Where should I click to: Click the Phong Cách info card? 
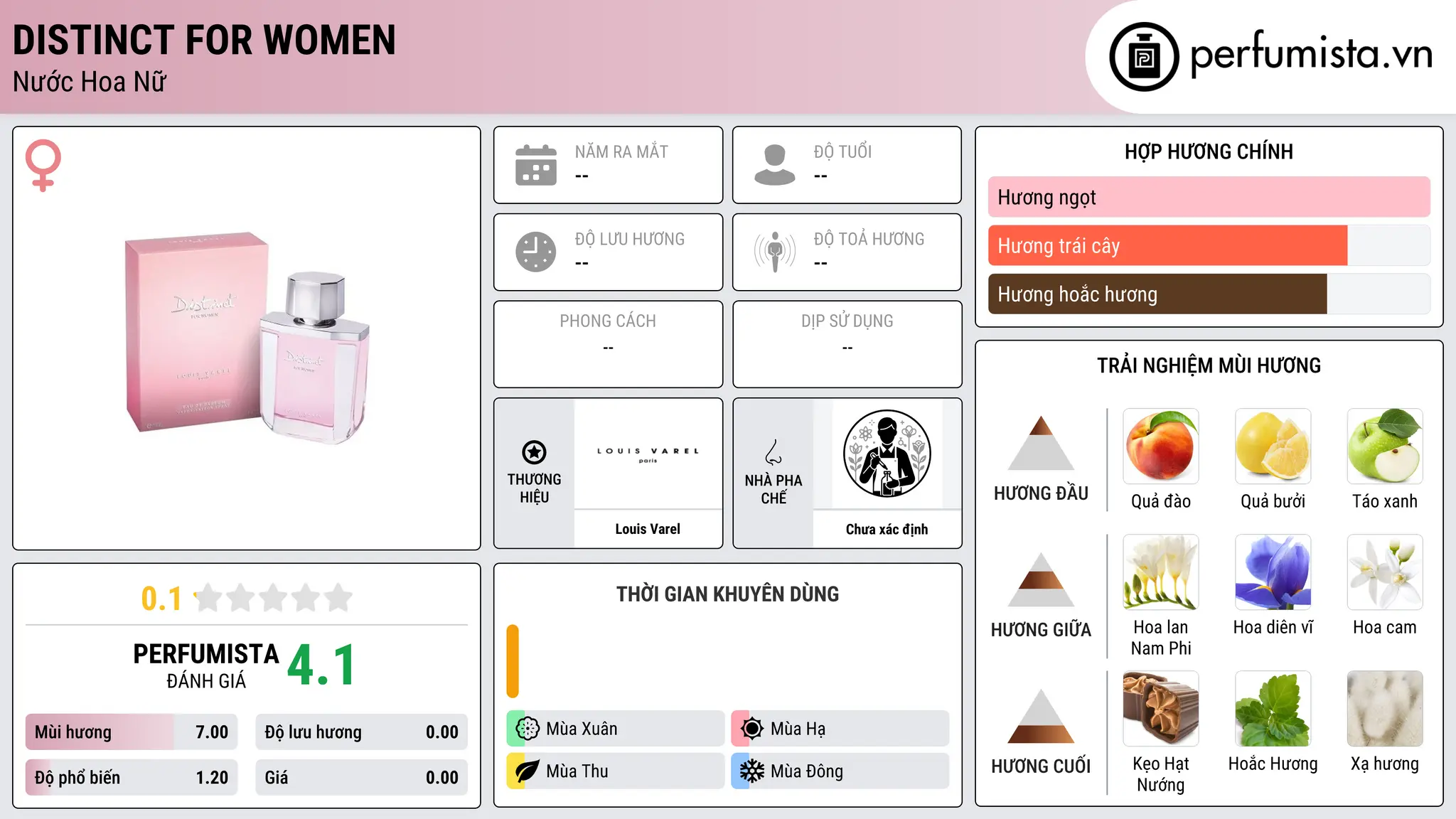[x=608, y=344]
